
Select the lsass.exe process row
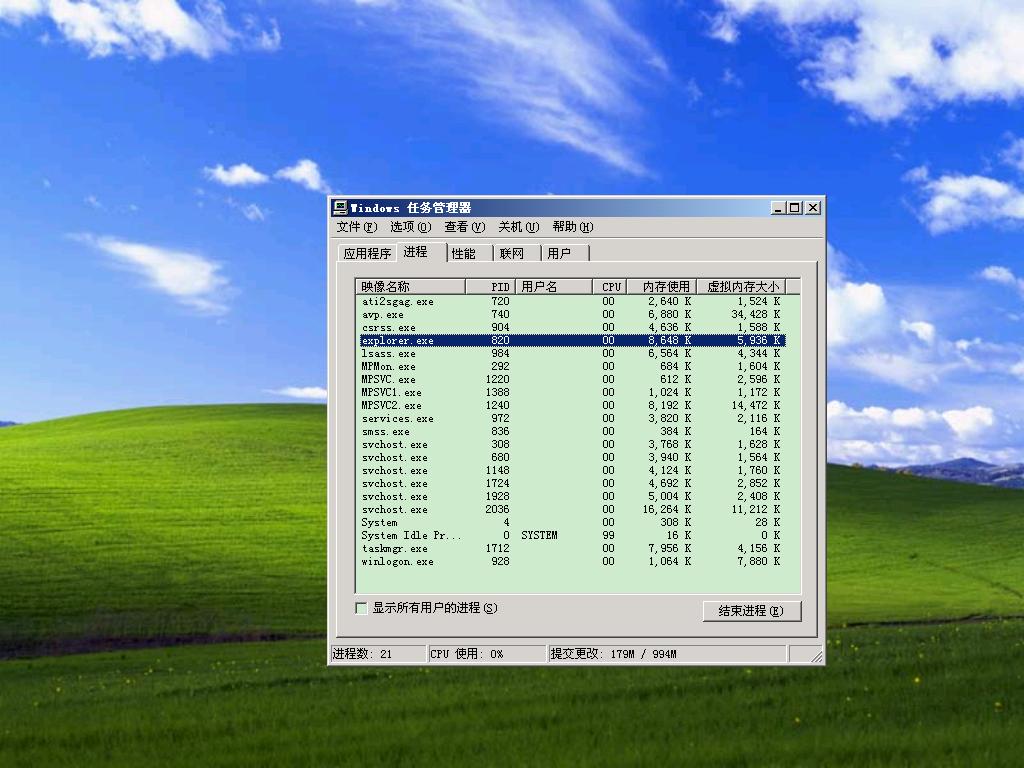coord(572,353)
